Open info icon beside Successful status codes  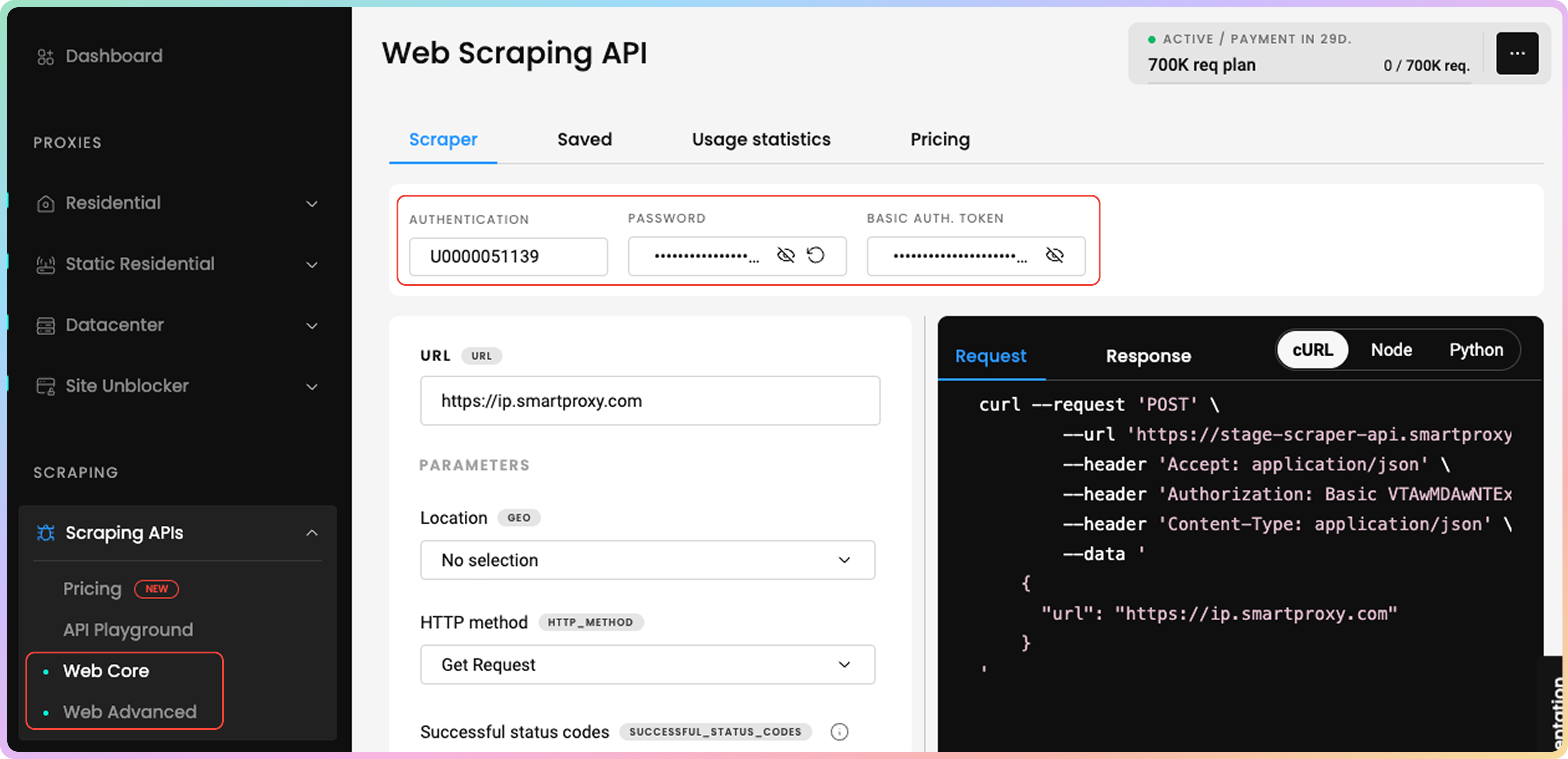pyautogui.click(x=839, y=732)
